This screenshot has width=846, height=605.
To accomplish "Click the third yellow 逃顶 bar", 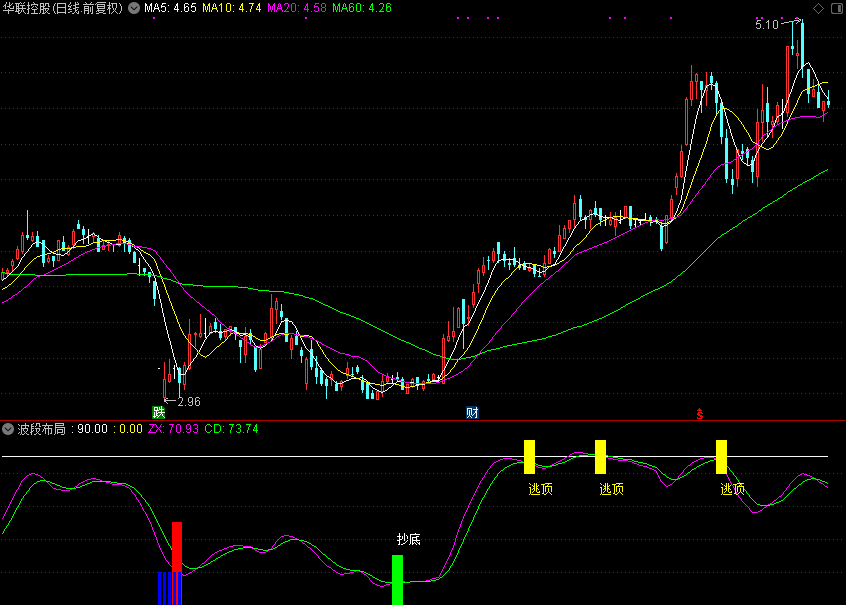I will [x=721, y=457].
